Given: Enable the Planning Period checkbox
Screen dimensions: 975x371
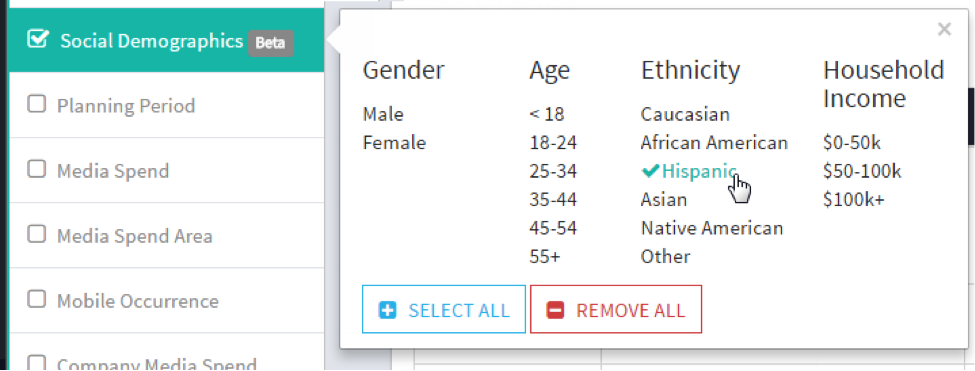Looking at the screenshot, I should 37,104.
